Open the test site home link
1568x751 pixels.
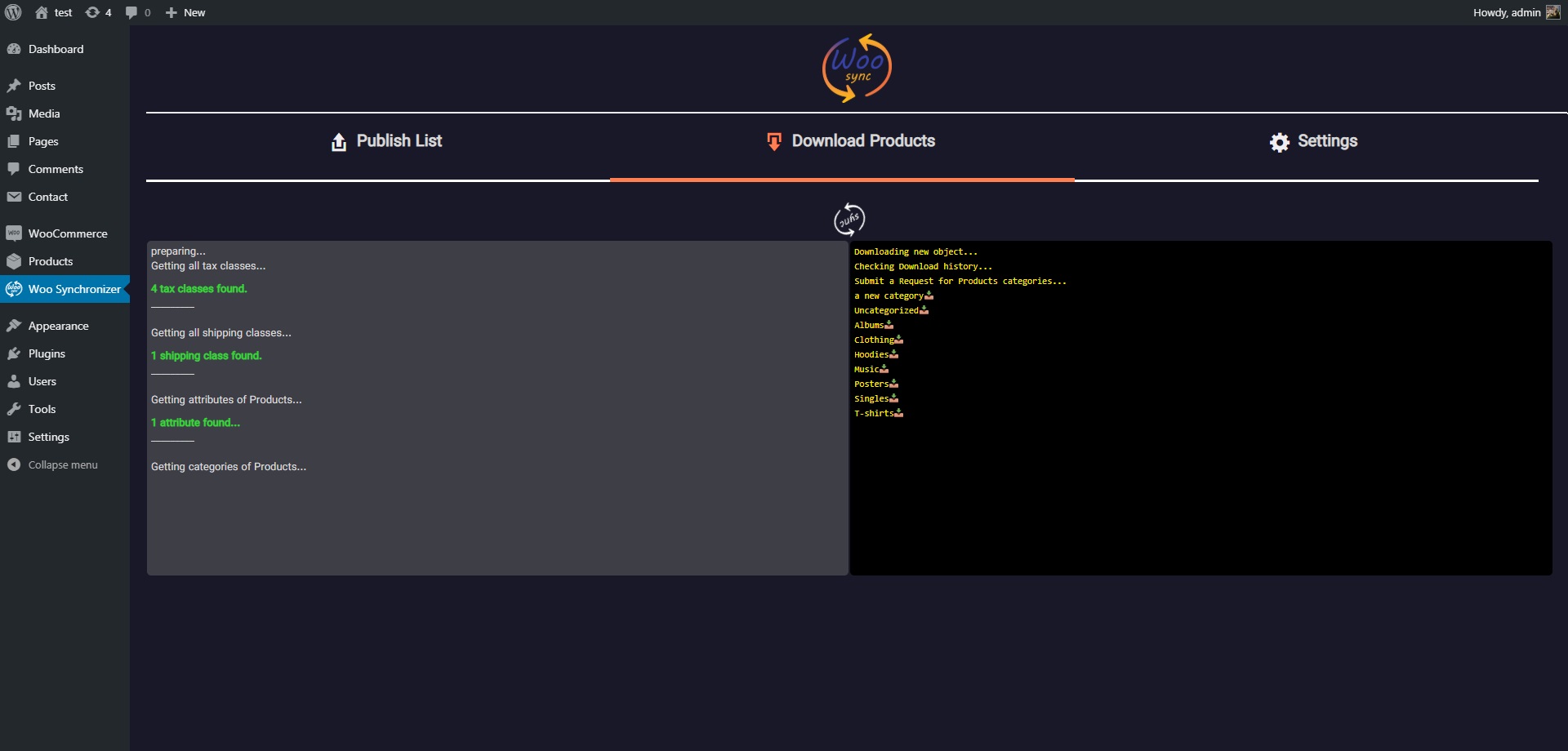54,12
